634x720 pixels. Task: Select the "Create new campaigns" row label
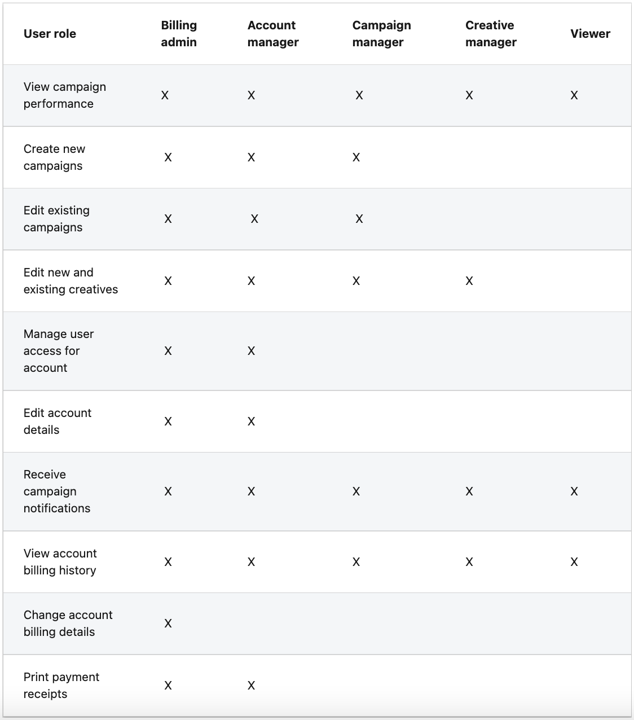tap(54, 158)
